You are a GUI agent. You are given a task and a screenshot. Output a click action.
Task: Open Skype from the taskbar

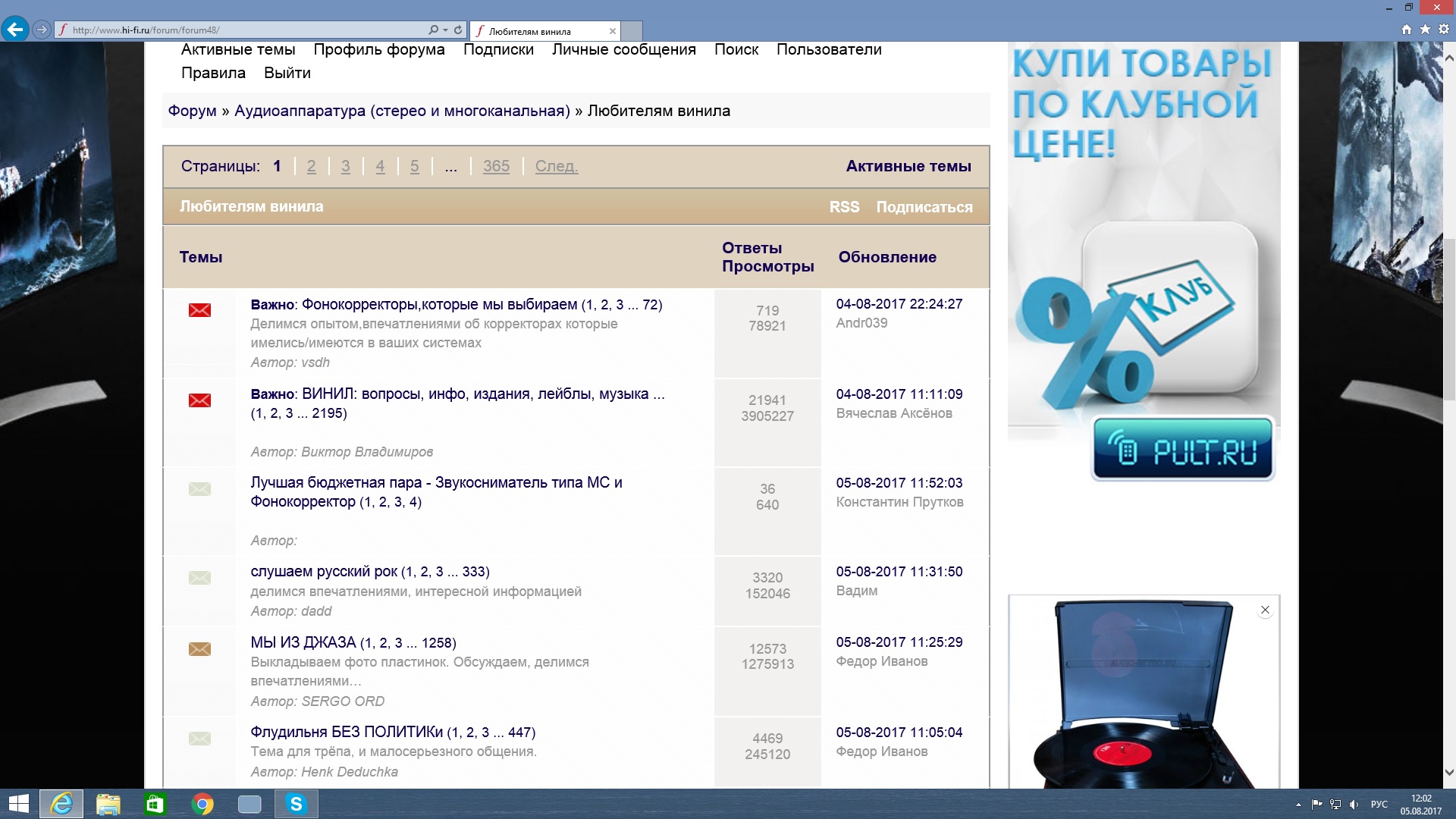297,804
